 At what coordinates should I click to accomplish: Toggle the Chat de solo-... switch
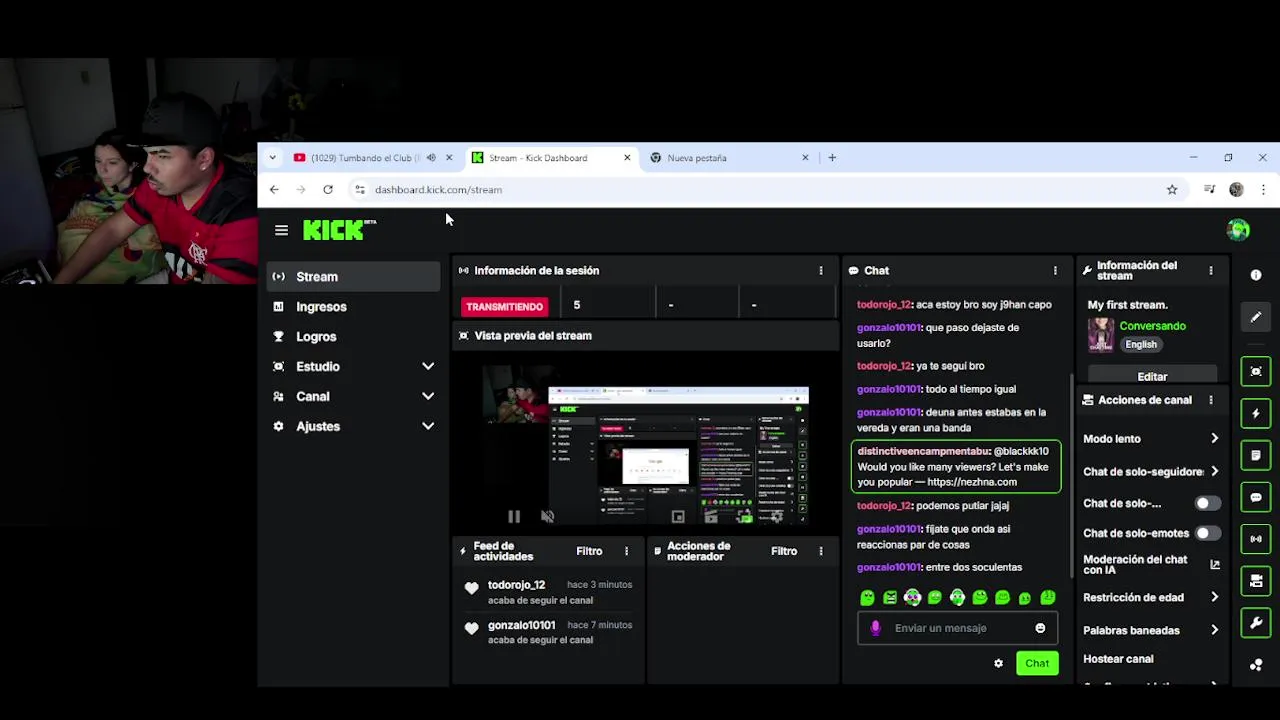point(1208,503)
